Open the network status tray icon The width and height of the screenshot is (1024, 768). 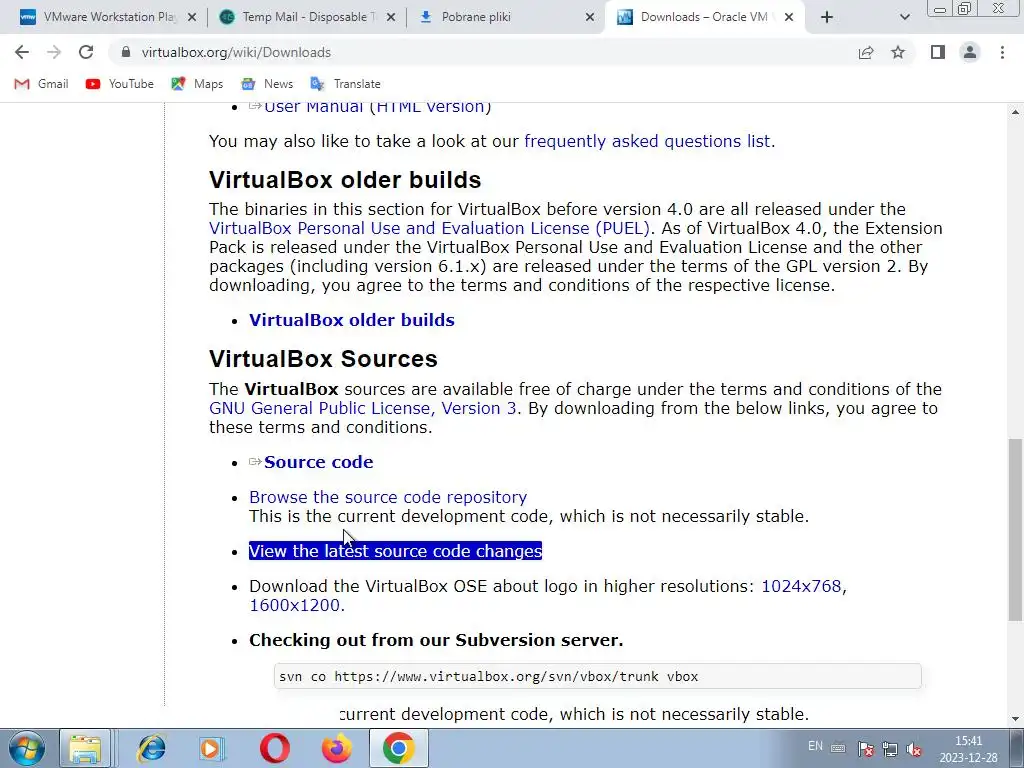point(889,749)
